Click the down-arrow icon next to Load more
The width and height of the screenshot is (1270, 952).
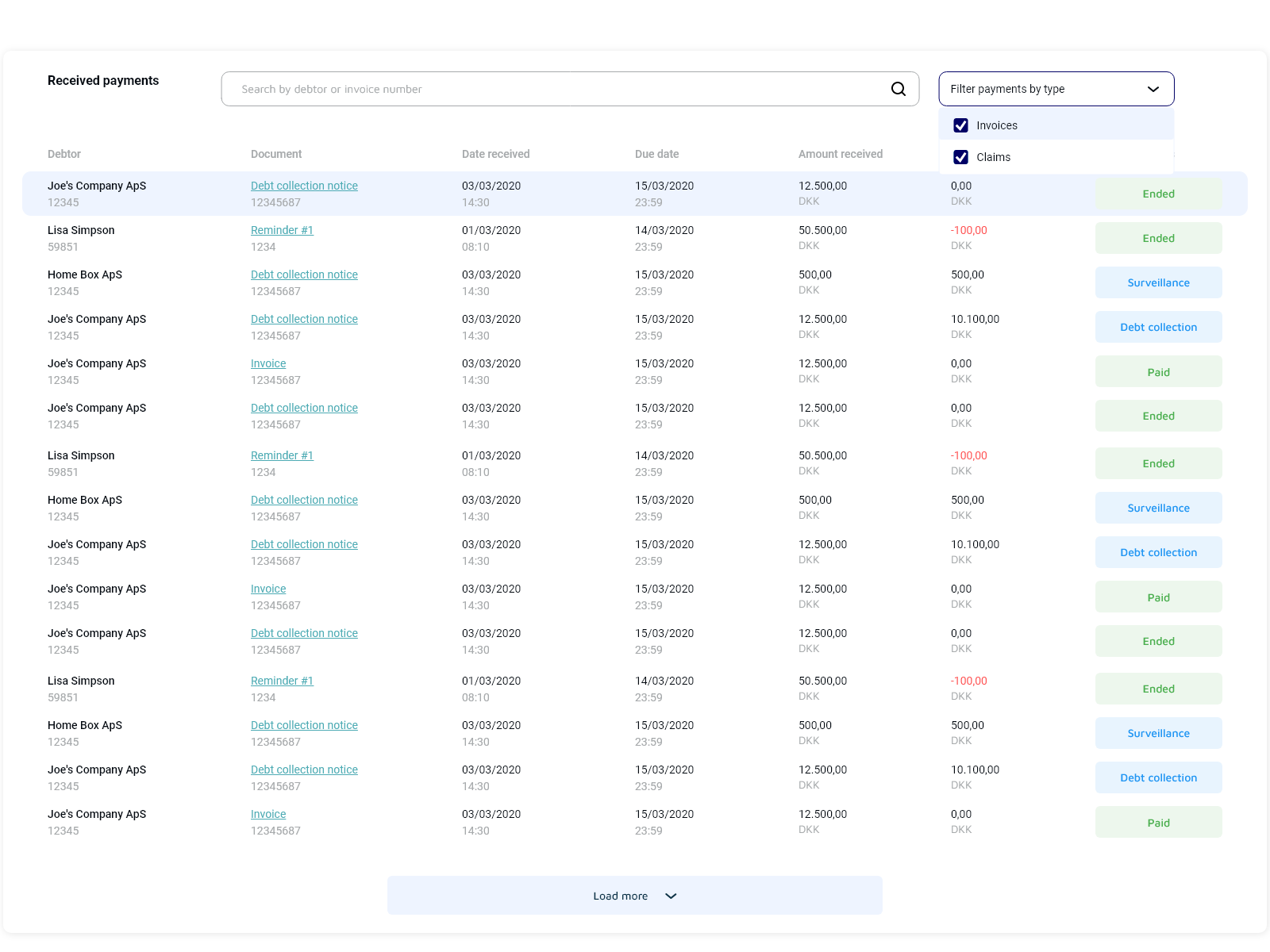pyautogui.click(x=671, y=896)
